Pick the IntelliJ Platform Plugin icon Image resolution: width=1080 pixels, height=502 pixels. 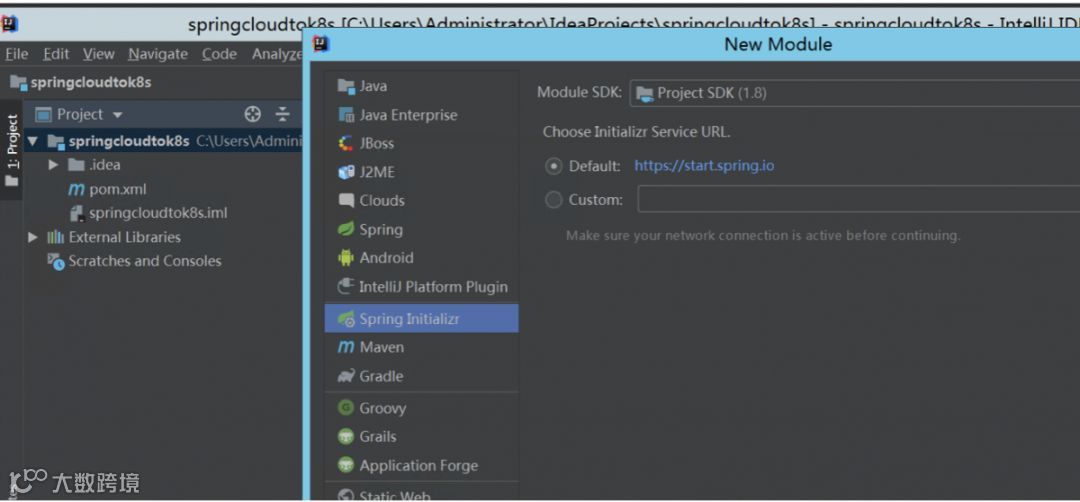345,286
